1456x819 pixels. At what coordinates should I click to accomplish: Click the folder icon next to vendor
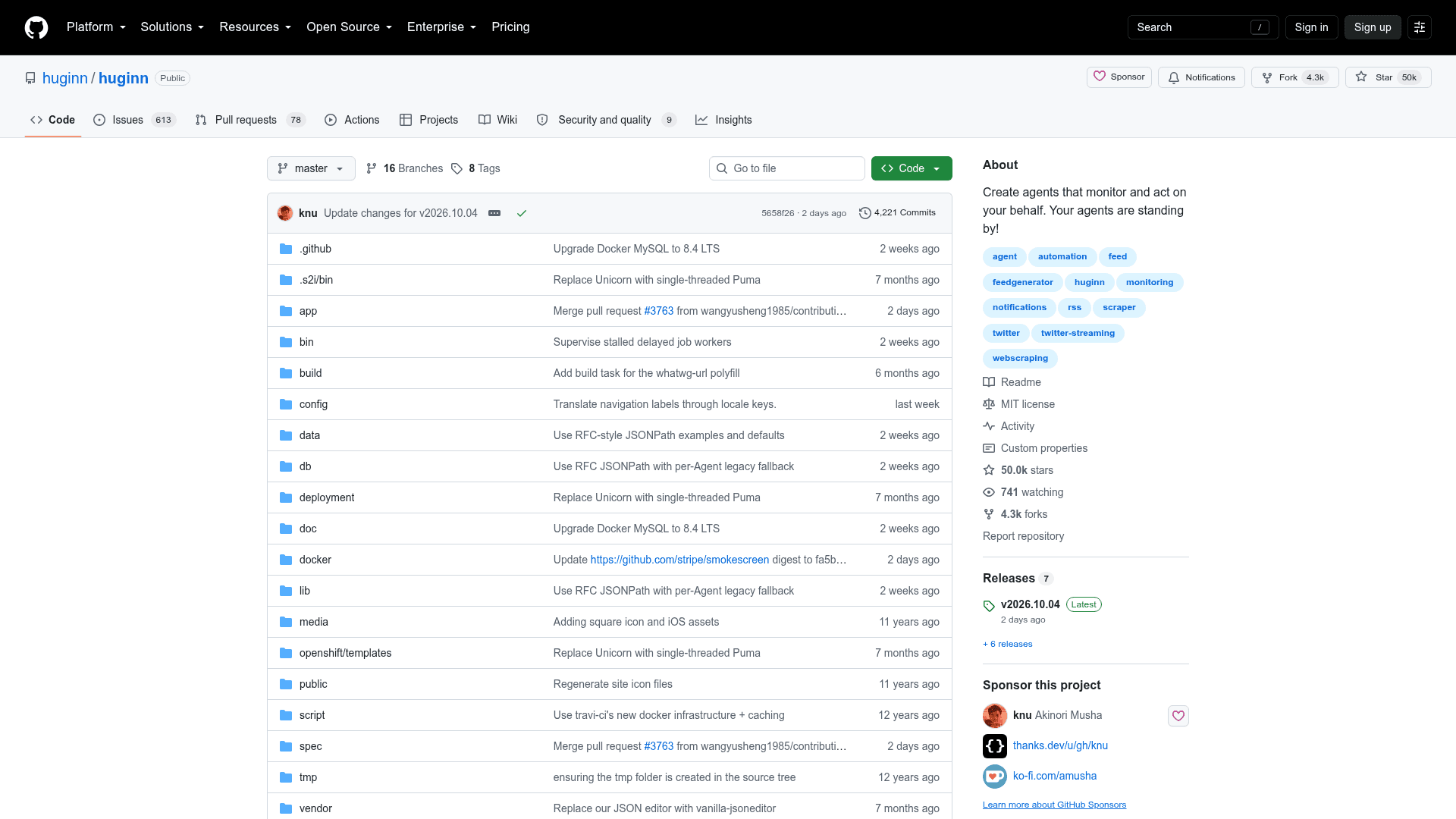click(286, 808)
